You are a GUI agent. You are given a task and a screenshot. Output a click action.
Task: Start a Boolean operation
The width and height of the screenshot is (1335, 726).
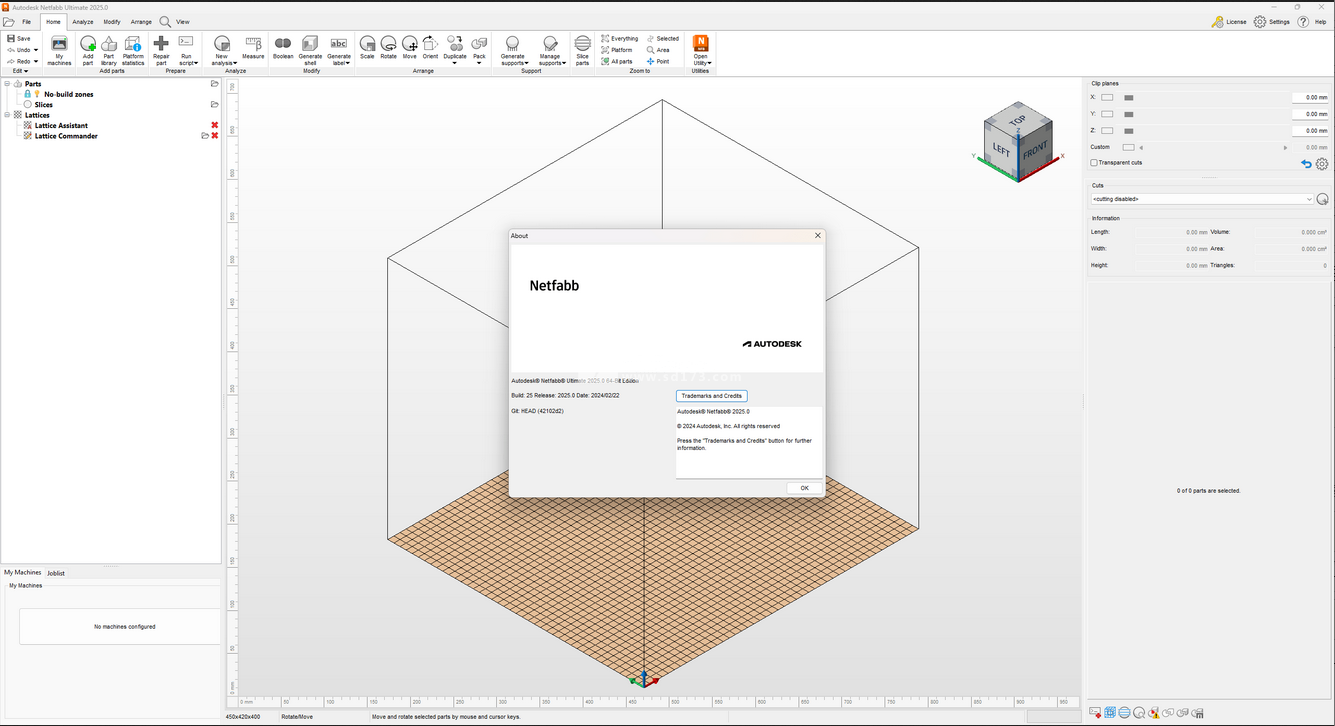coord(283,48)
